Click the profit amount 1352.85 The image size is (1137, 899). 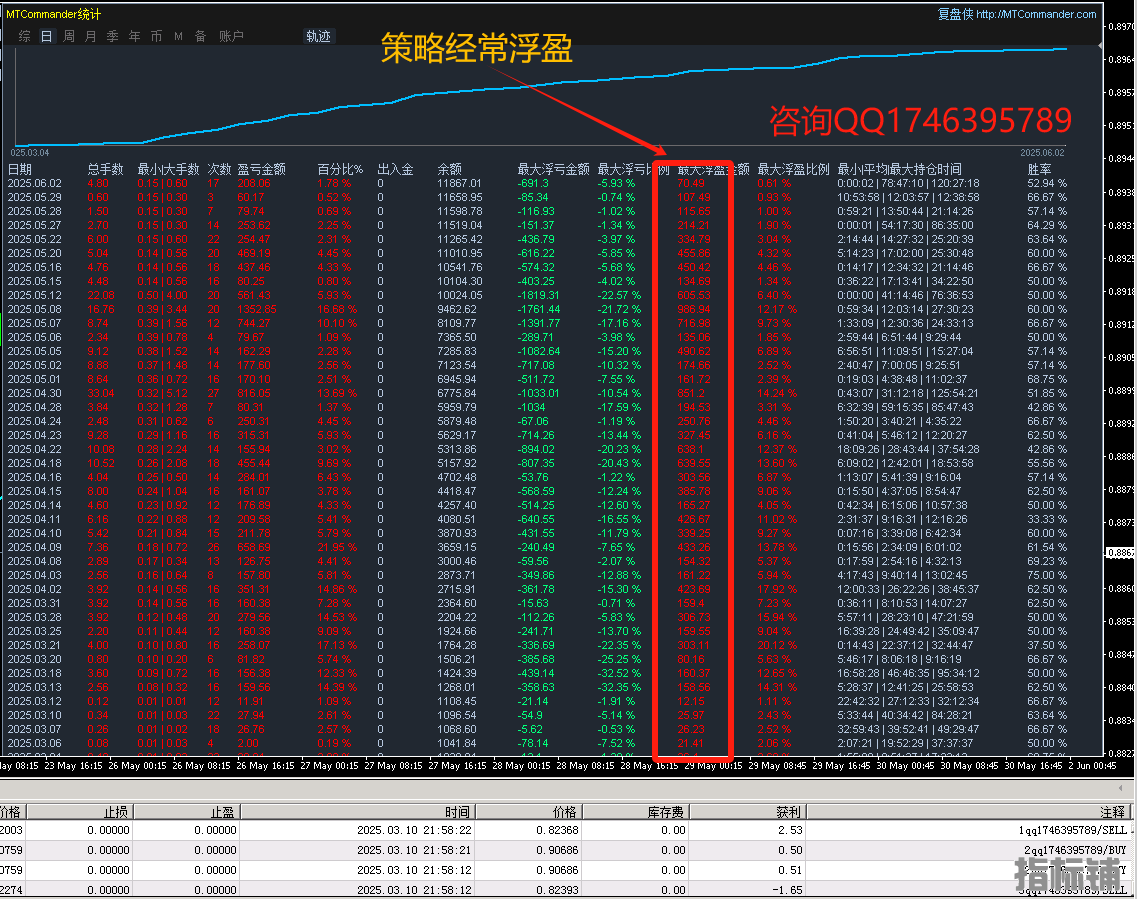coord(257,309)
